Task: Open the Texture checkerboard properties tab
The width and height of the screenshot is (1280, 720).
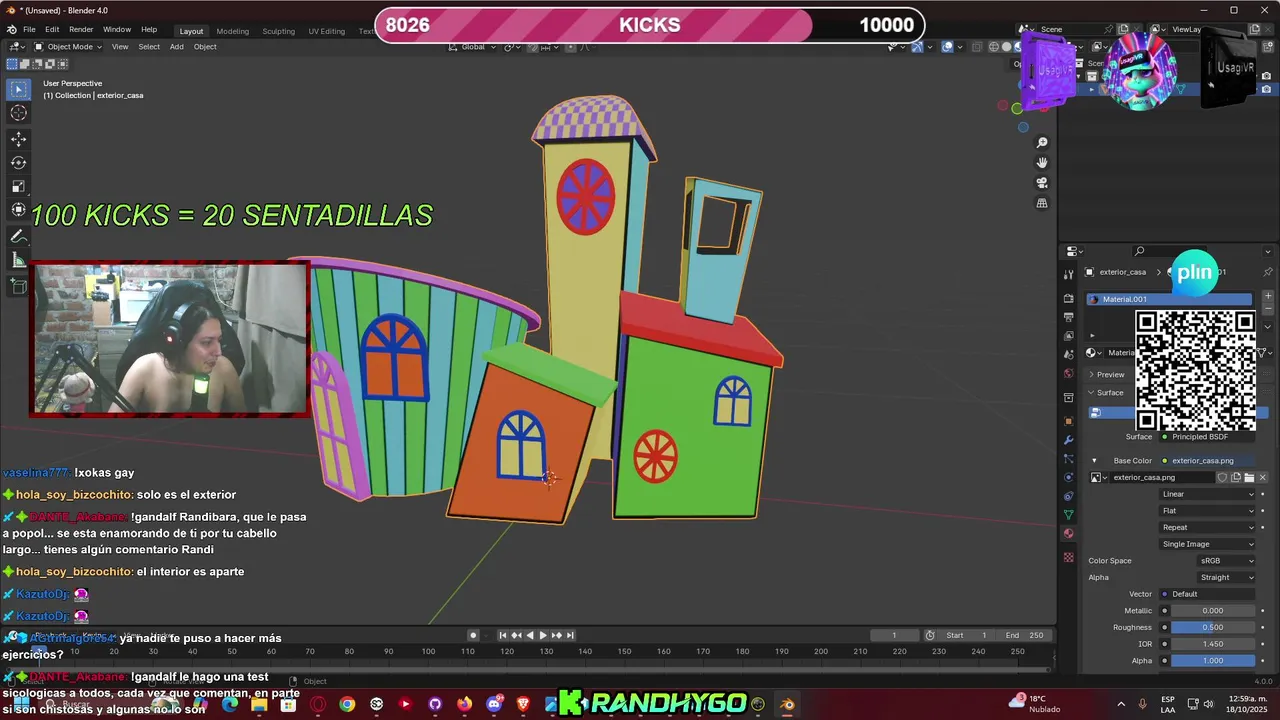Action: 1068,557
